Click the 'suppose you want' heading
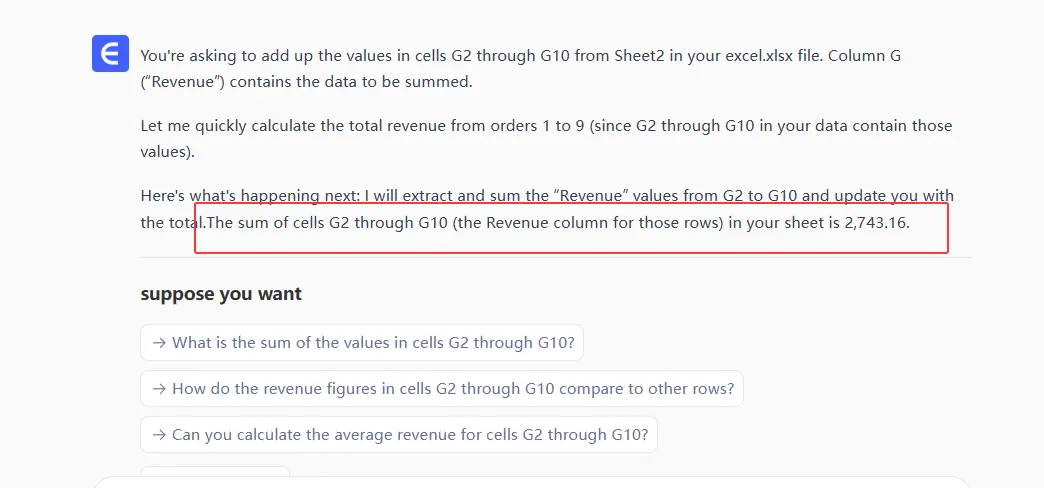 tap(221, 294)
